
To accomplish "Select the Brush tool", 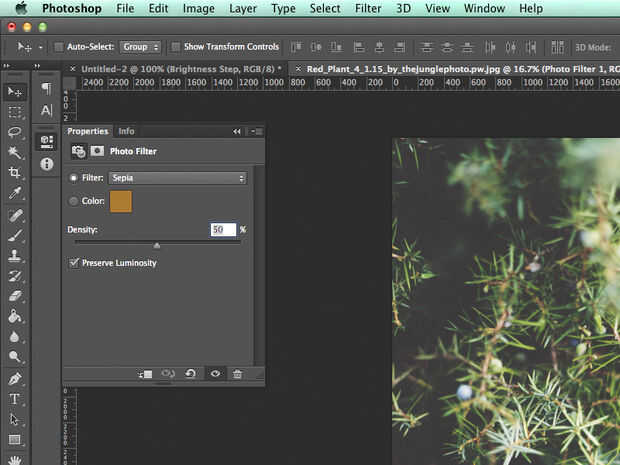I will 15,236.
